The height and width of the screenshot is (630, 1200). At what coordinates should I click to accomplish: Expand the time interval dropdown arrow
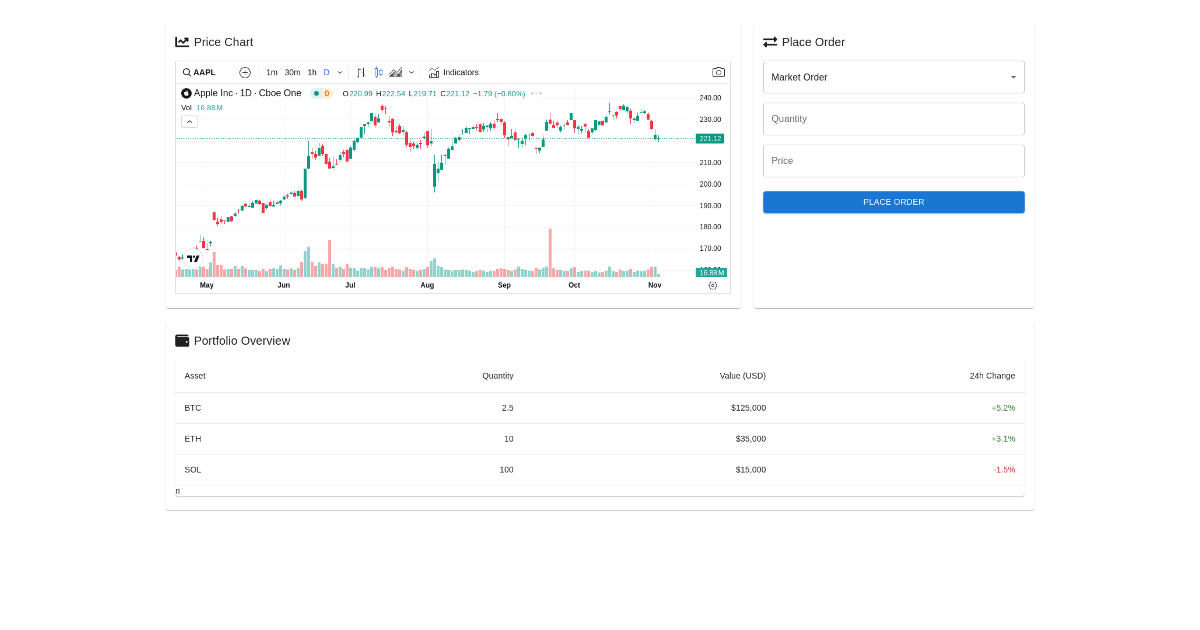340,72
